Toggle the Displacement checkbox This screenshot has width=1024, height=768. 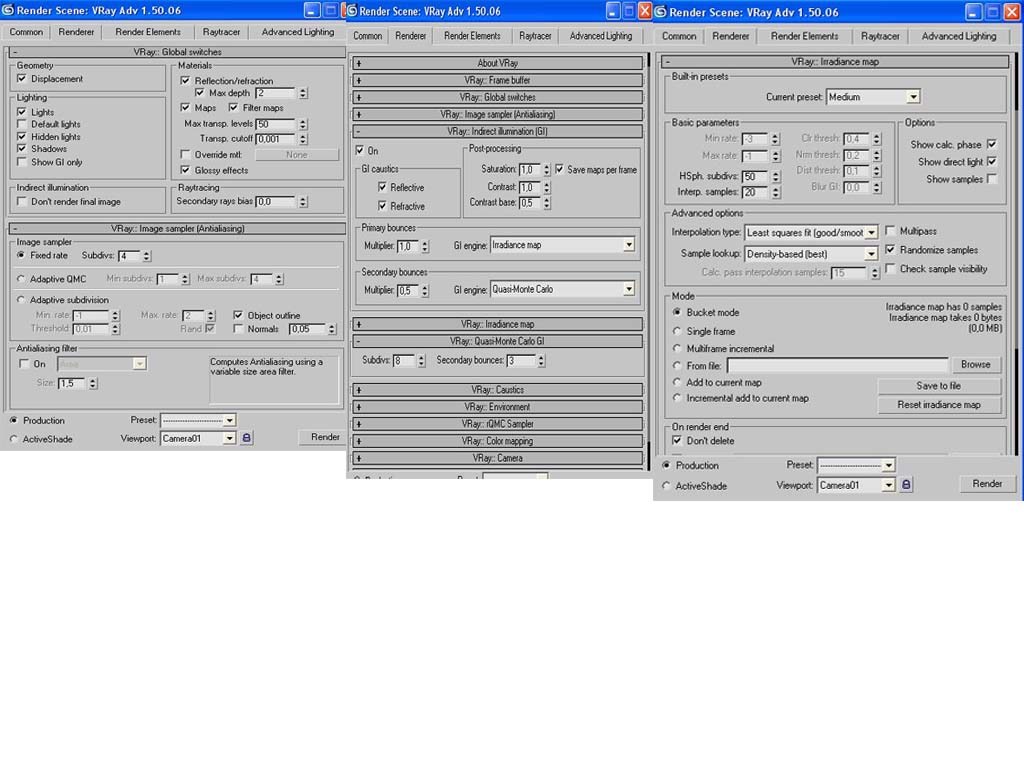pyautogui.click(x=22, y=78)
